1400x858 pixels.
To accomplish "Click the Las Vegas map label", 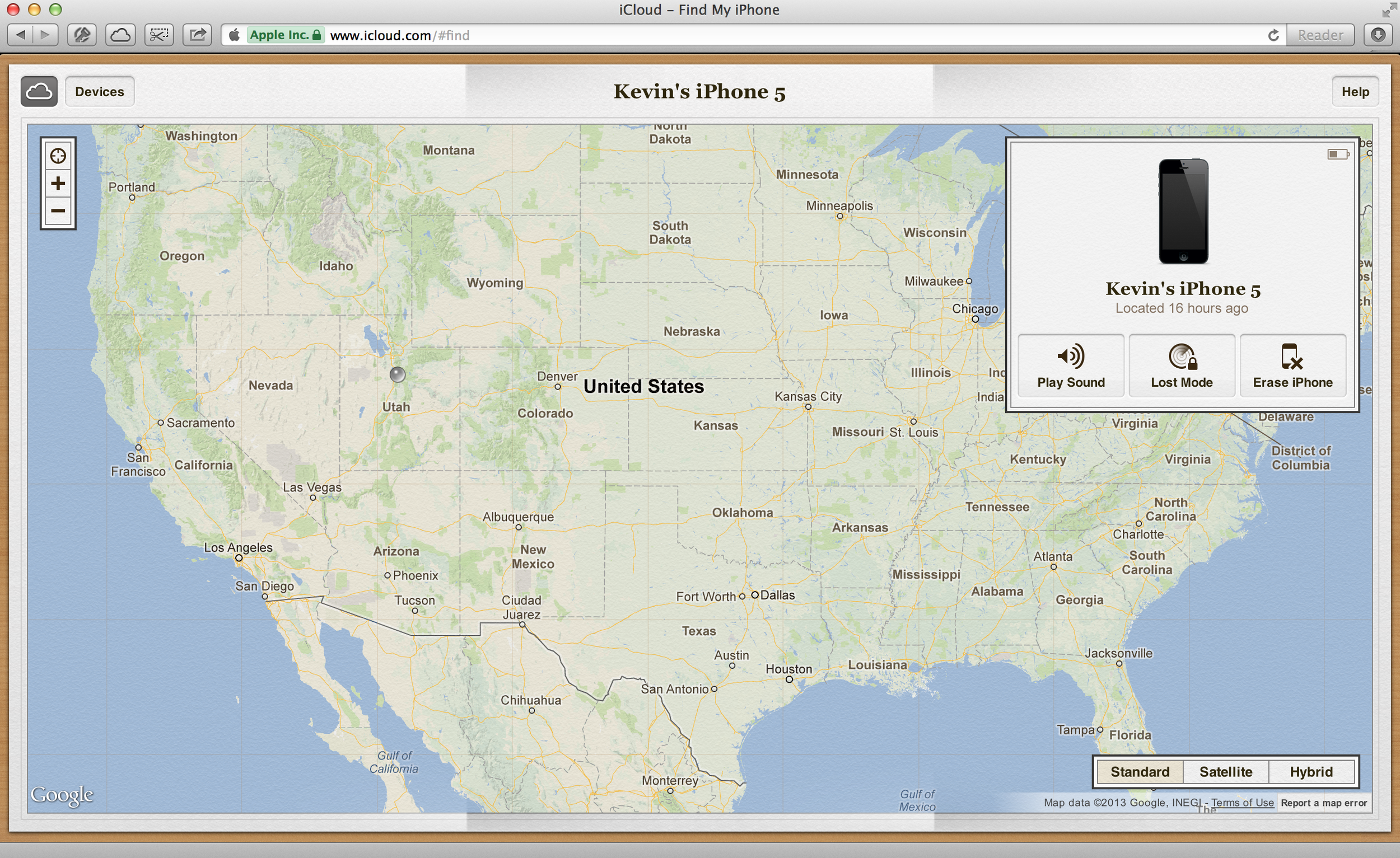I will [x=312, y=487].
